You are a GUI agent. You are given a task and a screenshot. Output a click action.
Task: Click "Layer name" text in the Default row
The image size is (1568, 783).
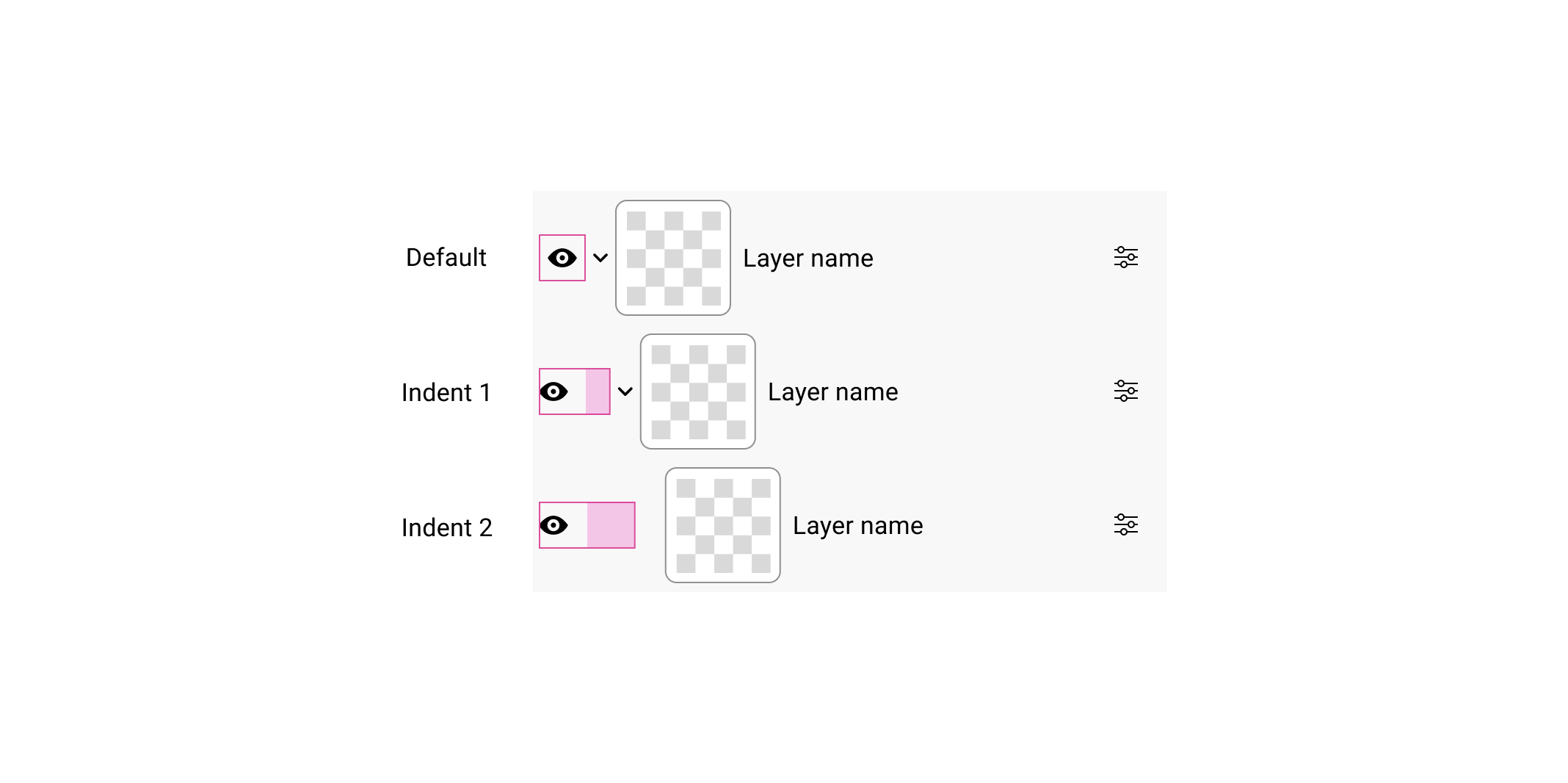point(807,259)
